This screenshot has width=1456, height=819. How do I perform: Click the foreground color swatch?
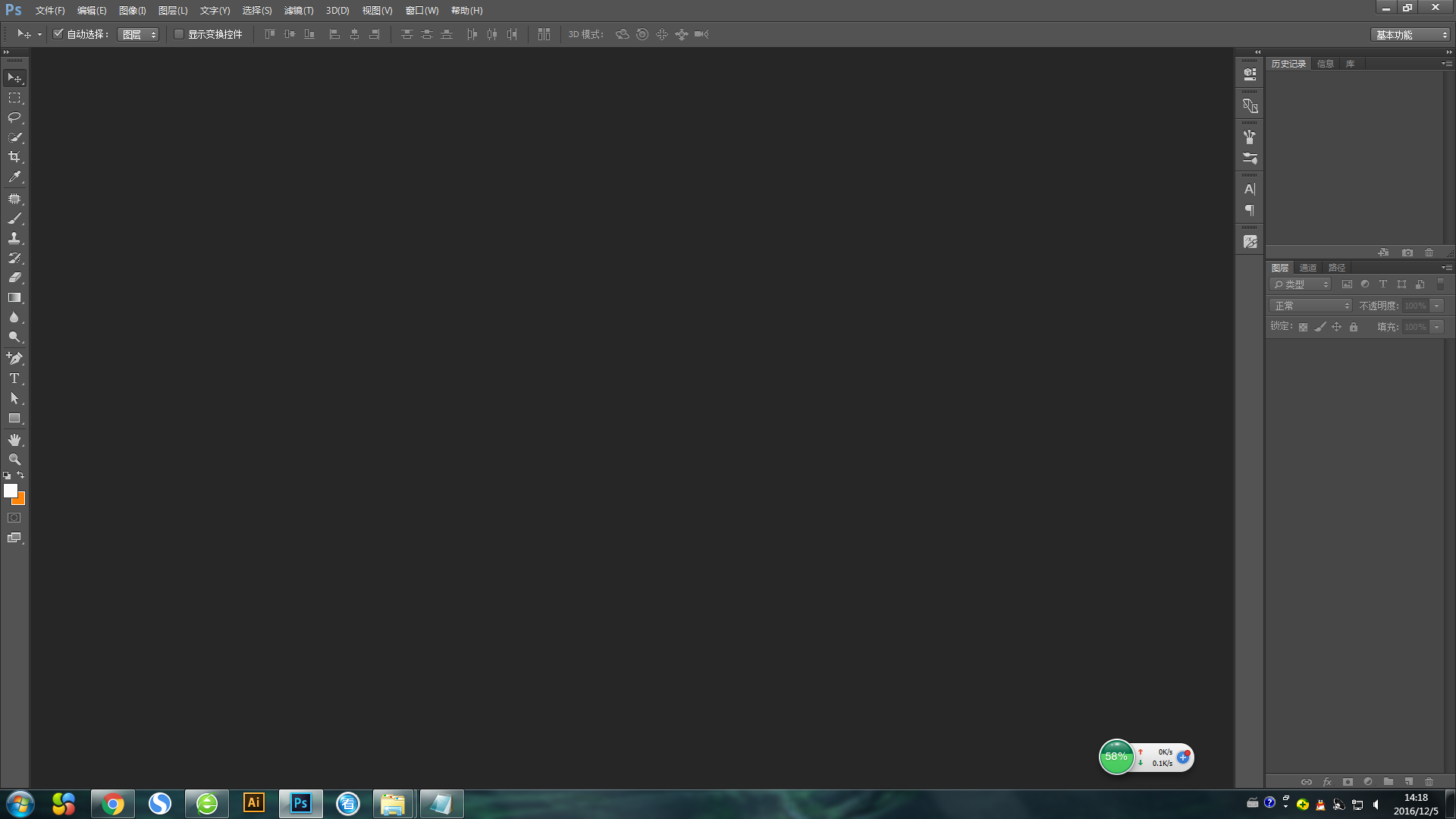(x=10, y=491)
